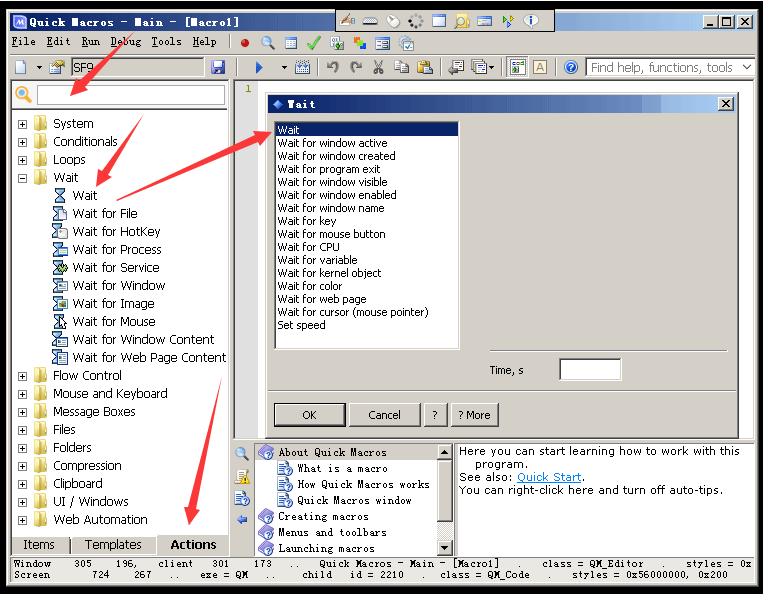The width and height of the screenshot is (763, 596).
Task: Click the blue back arrow beside help panel
Action: (242, 520)
